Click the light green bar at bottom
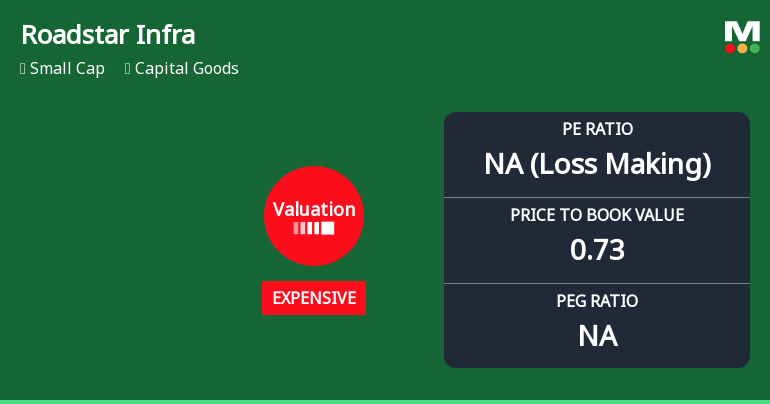 click(385, 401)
